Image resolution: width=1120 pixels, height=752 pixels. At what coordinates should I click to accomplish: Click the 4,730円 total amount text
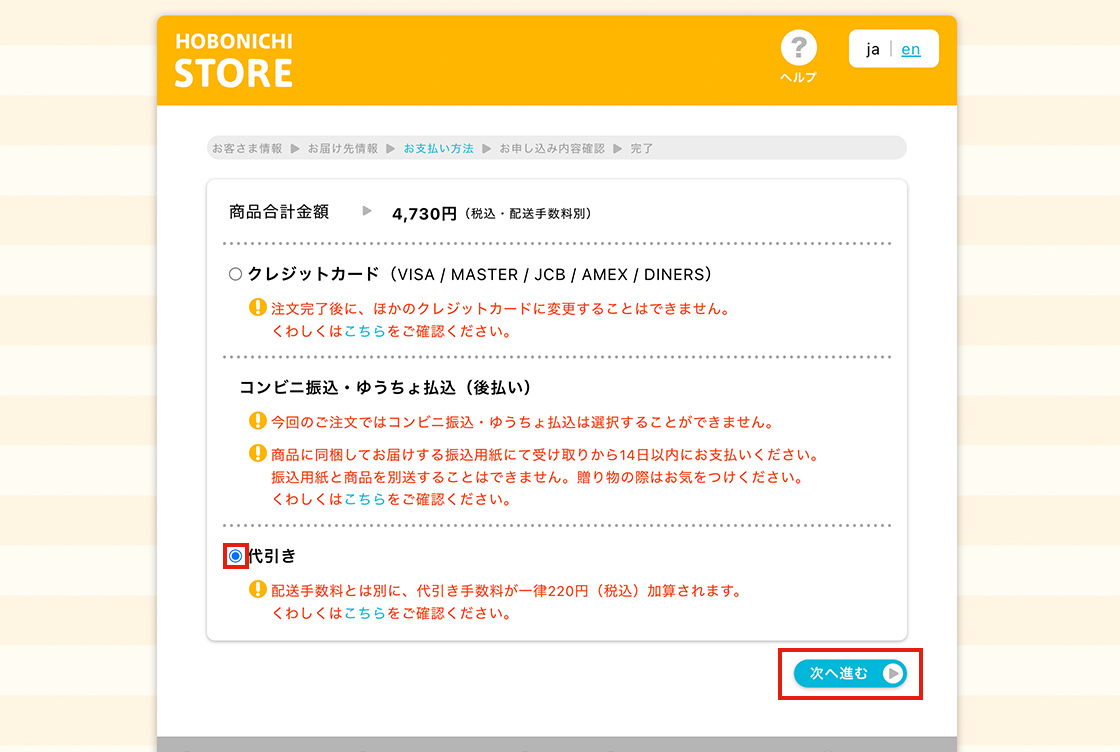(424, 213)
